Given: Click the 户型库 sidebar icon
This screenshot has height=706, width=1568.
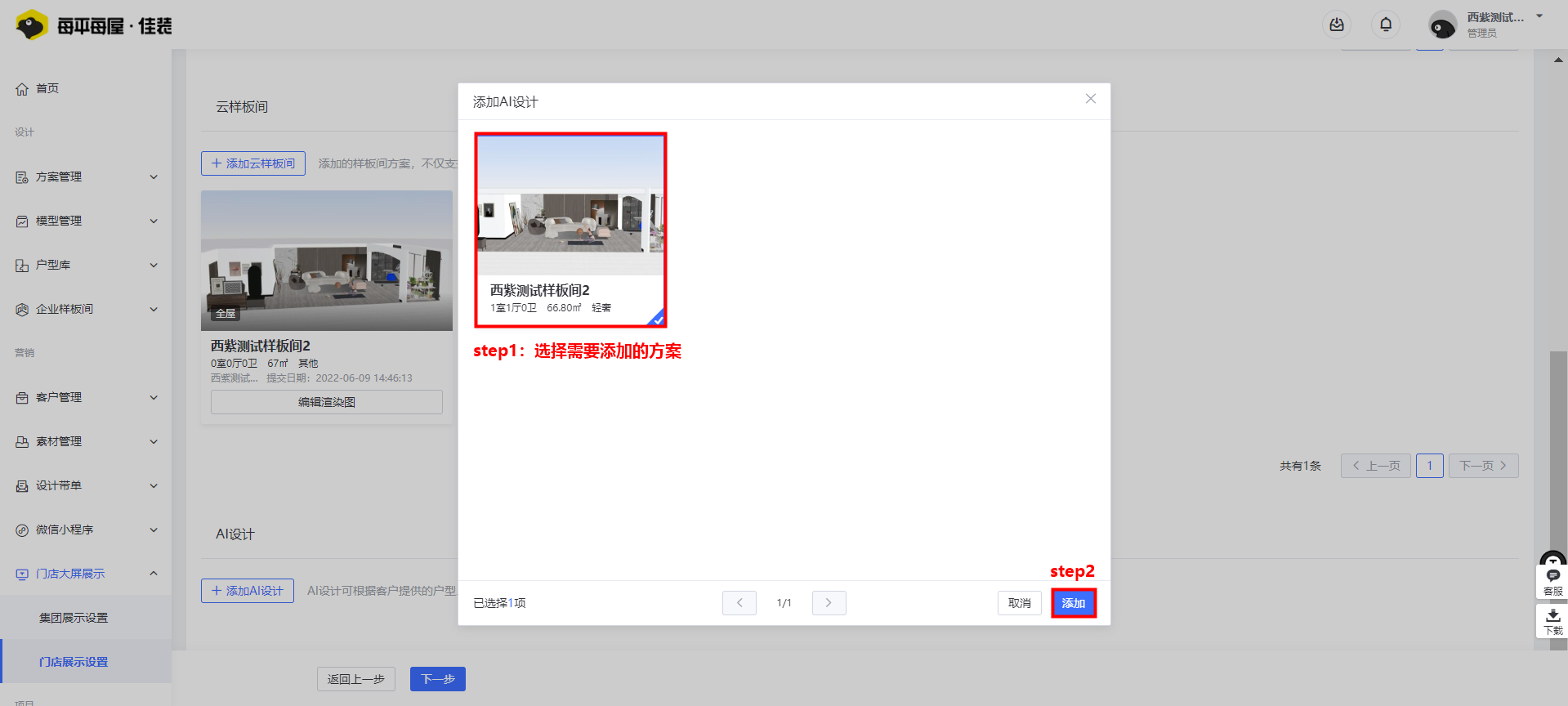Looking at the screenshot, I should point(22,265).
